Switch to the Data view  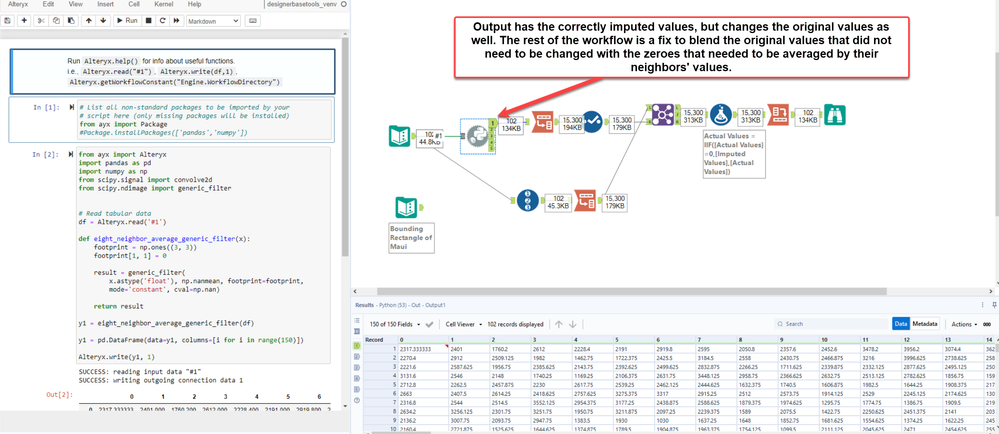click(x=900, y=324)
